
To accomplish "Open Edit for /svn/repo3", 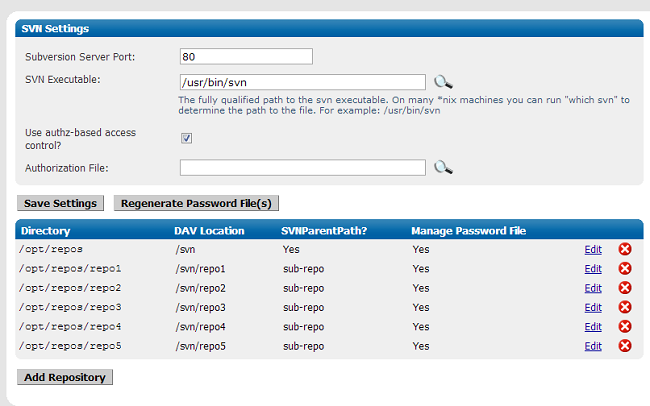I will tap(593, 308).
